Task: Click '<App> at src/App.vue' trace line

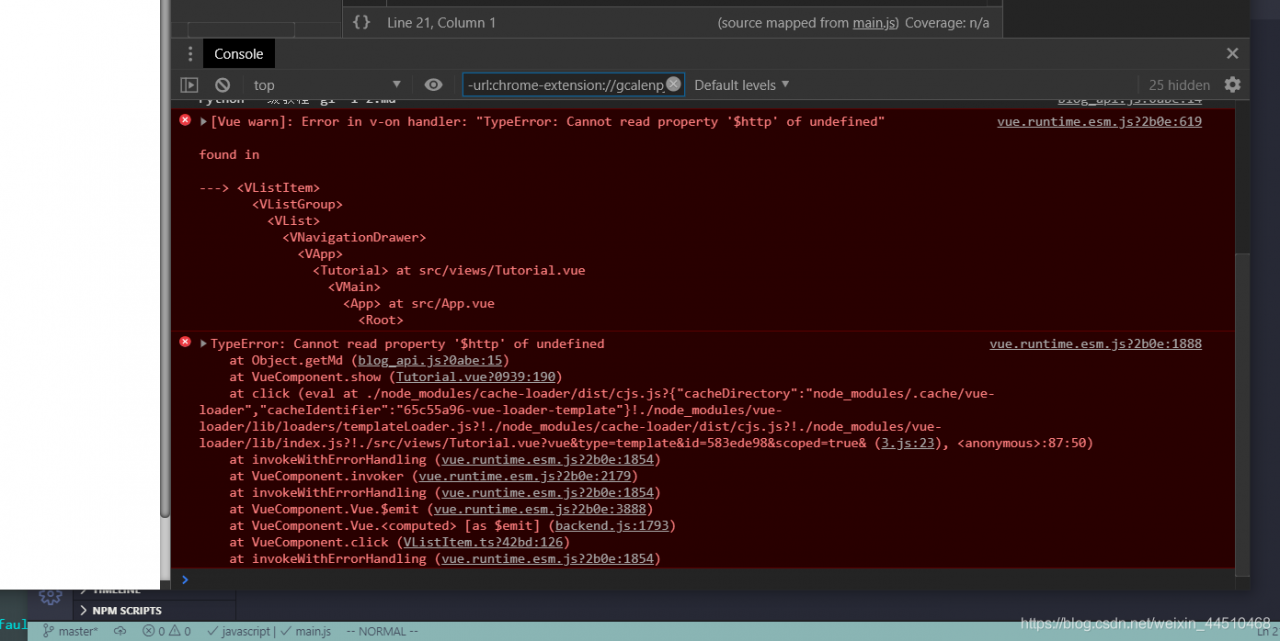Action: [419, 303]
